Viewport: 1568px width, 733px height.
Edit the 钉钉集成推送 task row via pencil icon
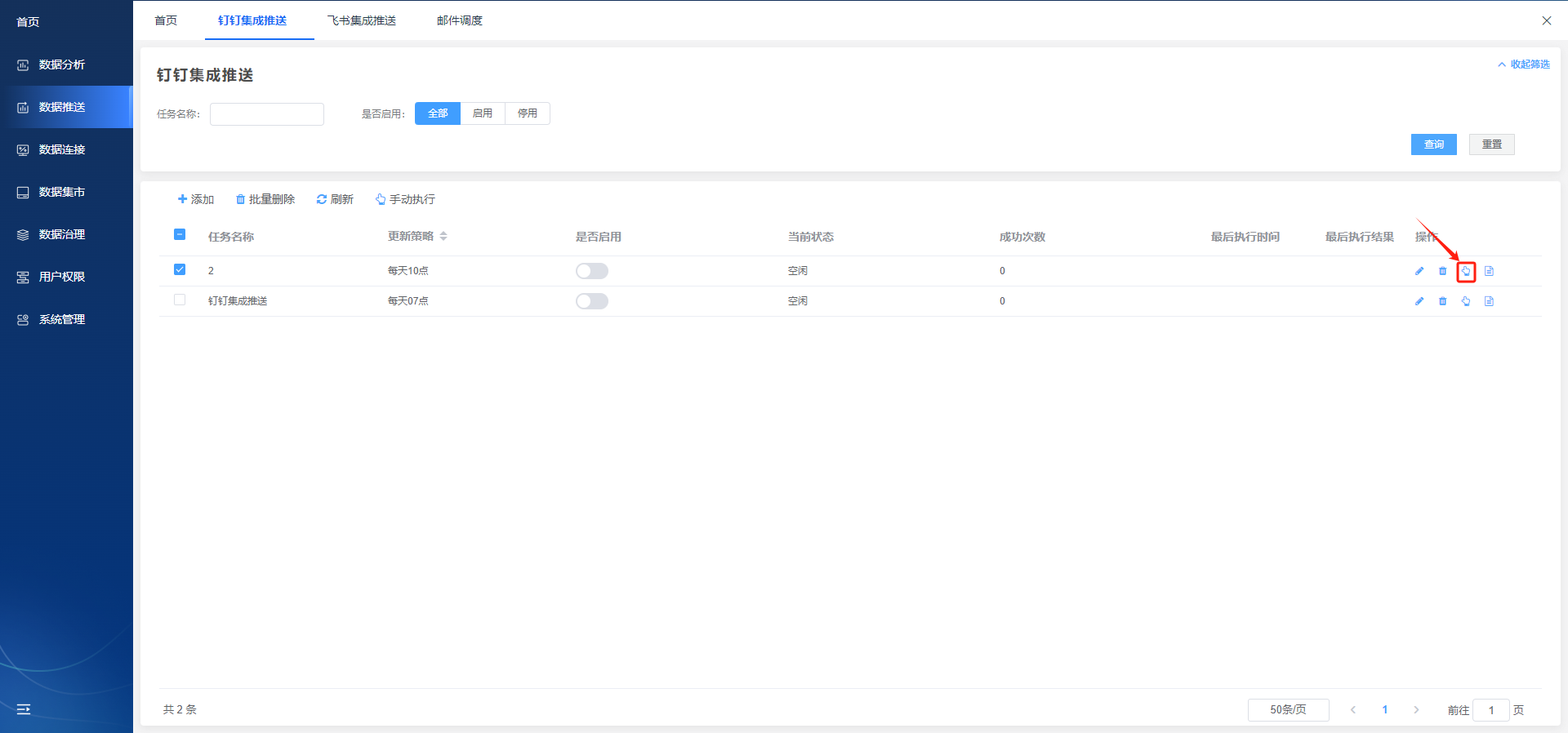coord(1419,301)
